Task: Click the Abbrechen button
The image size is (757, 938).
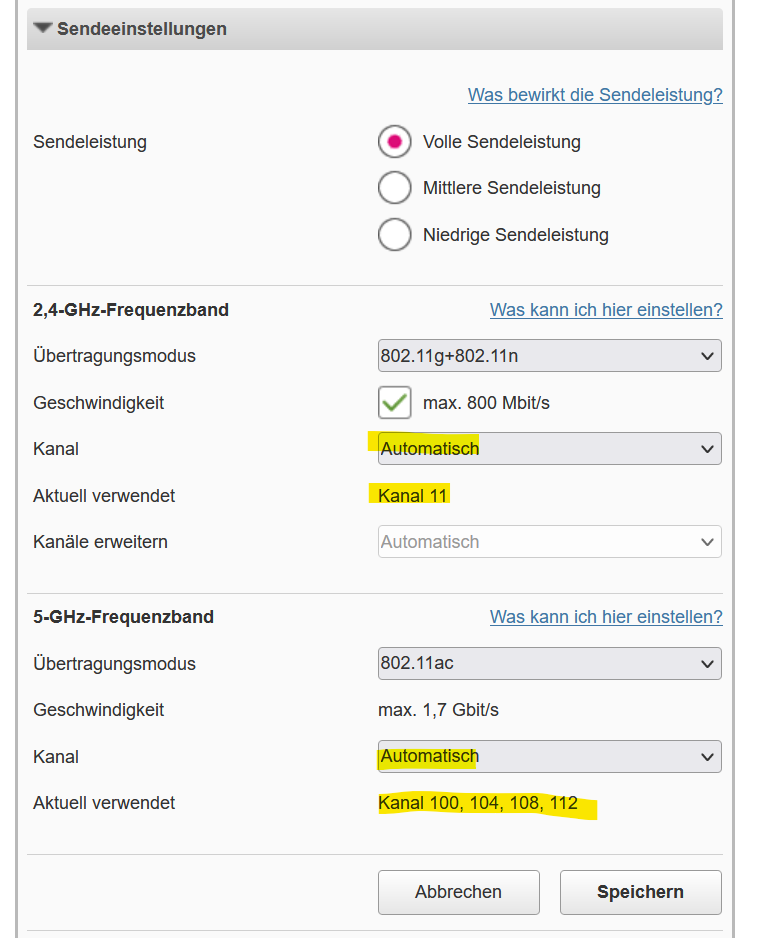Action: tap(458, 892)
